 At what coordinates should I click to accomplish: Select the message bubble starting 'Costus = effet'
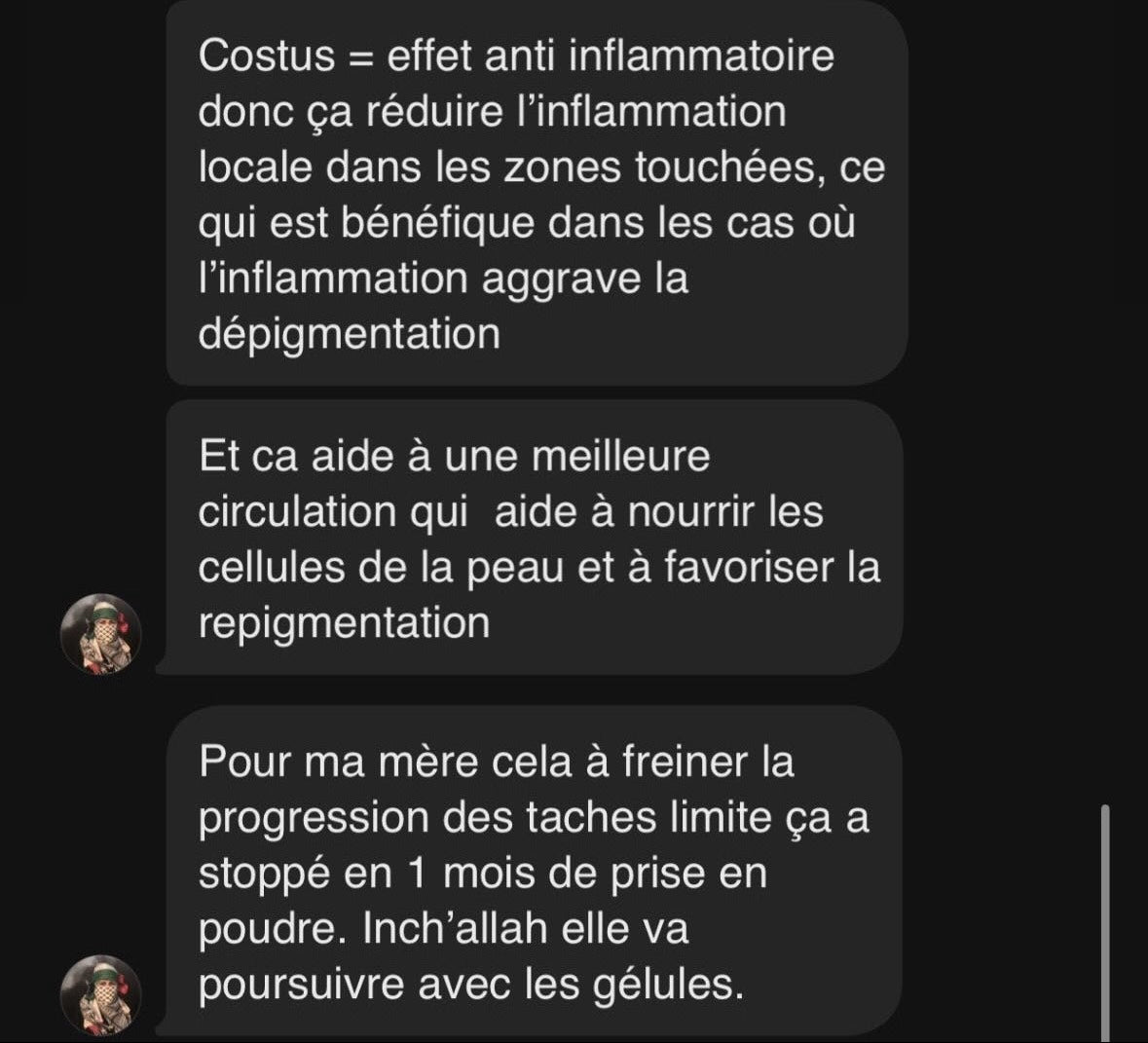tap(537, 192)
